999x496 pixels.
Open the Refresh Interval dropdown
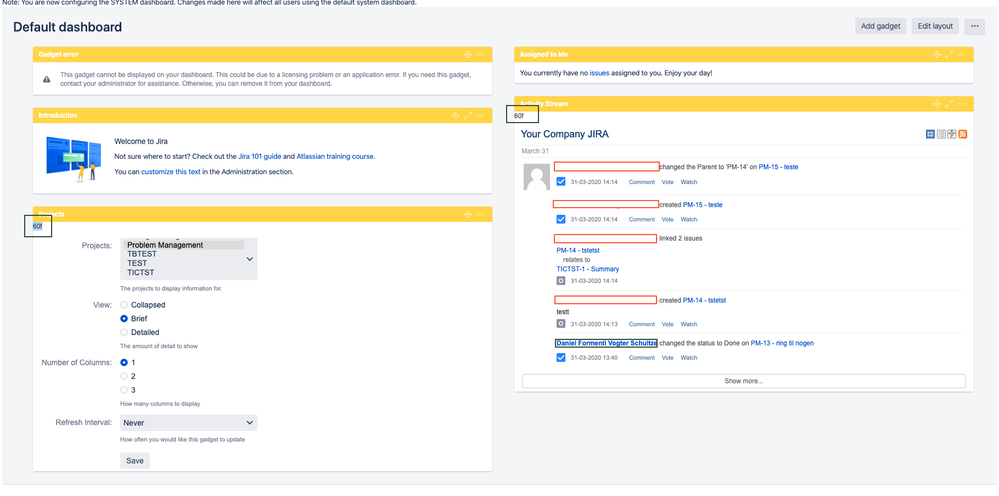click(x=189, y=423)
